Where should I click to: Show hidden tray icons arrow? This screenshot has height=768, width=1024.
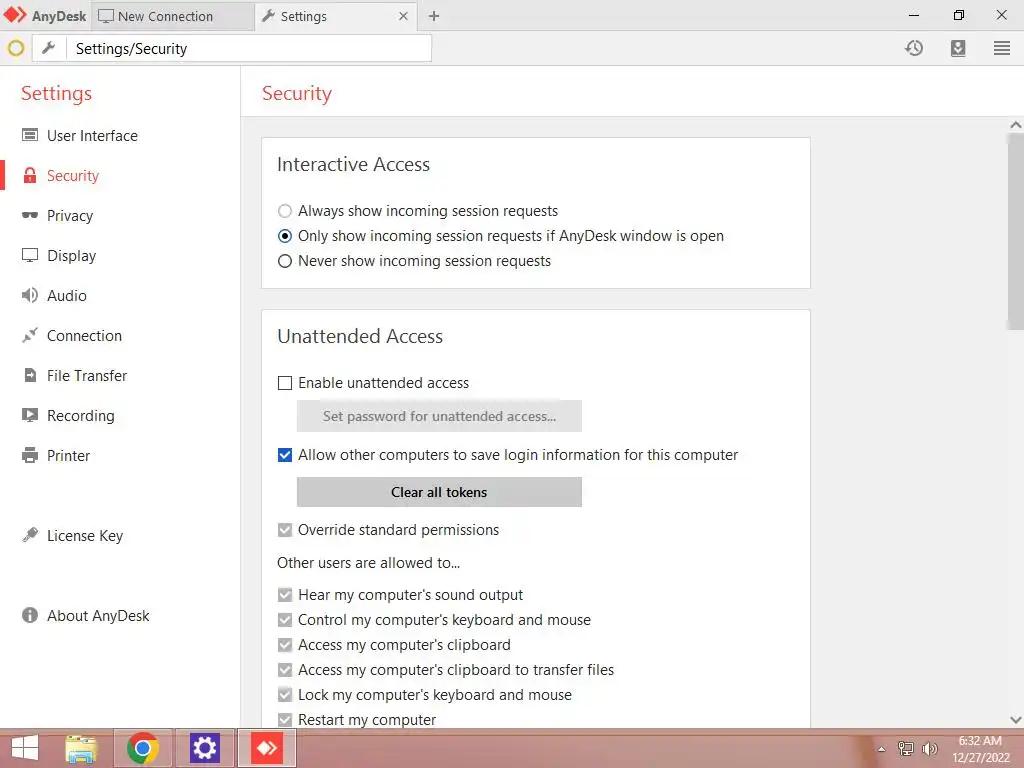[881, 749]
